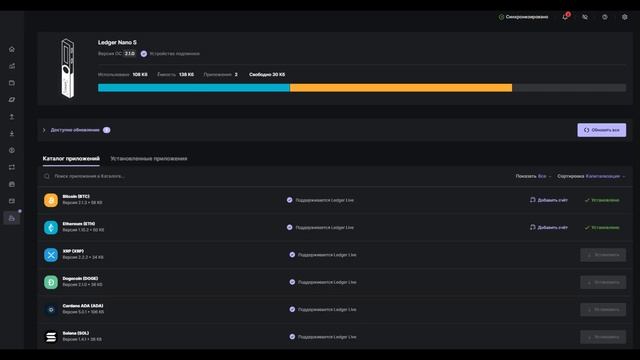The image size is (640, 360).
Task: Open Portfolio via the home sidebar icon
Action: pos(12,49)
